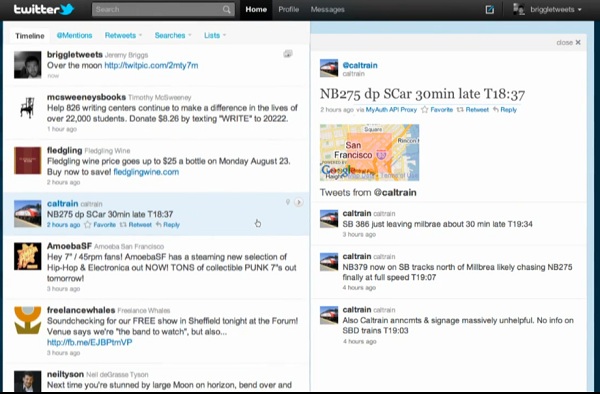The width and height of the screenshot is (600, 394).
Task: Favorite NB275 tweet in detail pane
Action: click(437, 110)
